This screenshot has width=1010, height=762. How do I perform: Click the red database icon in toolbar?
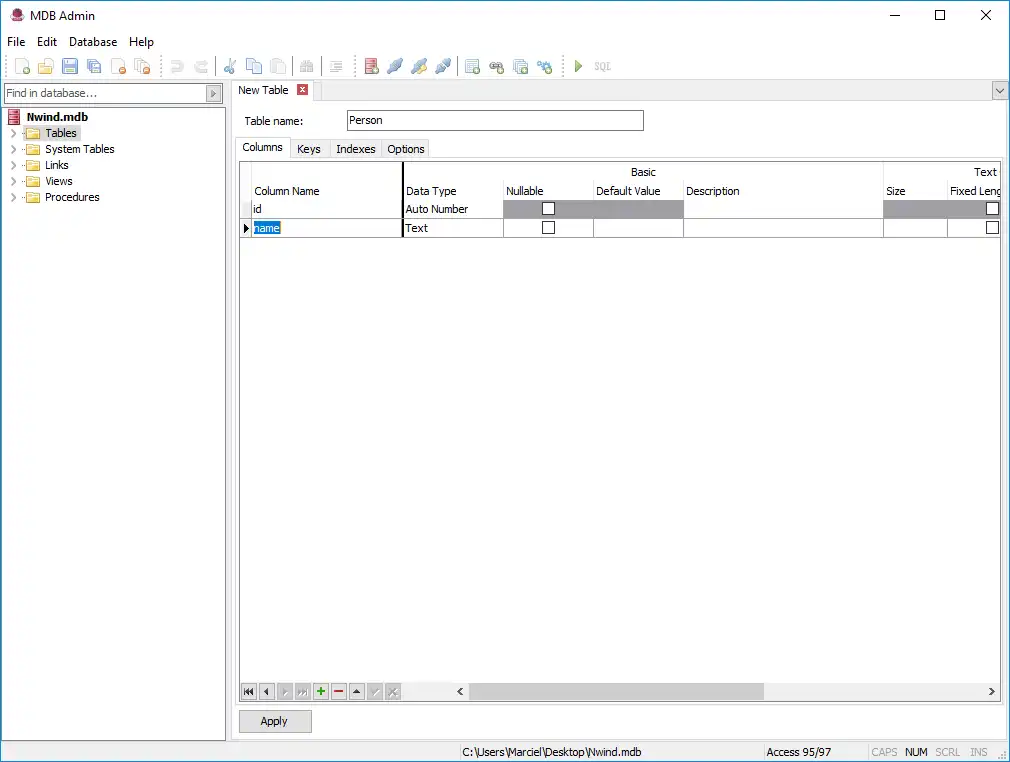pyautogui.click(x=371, y=67)
